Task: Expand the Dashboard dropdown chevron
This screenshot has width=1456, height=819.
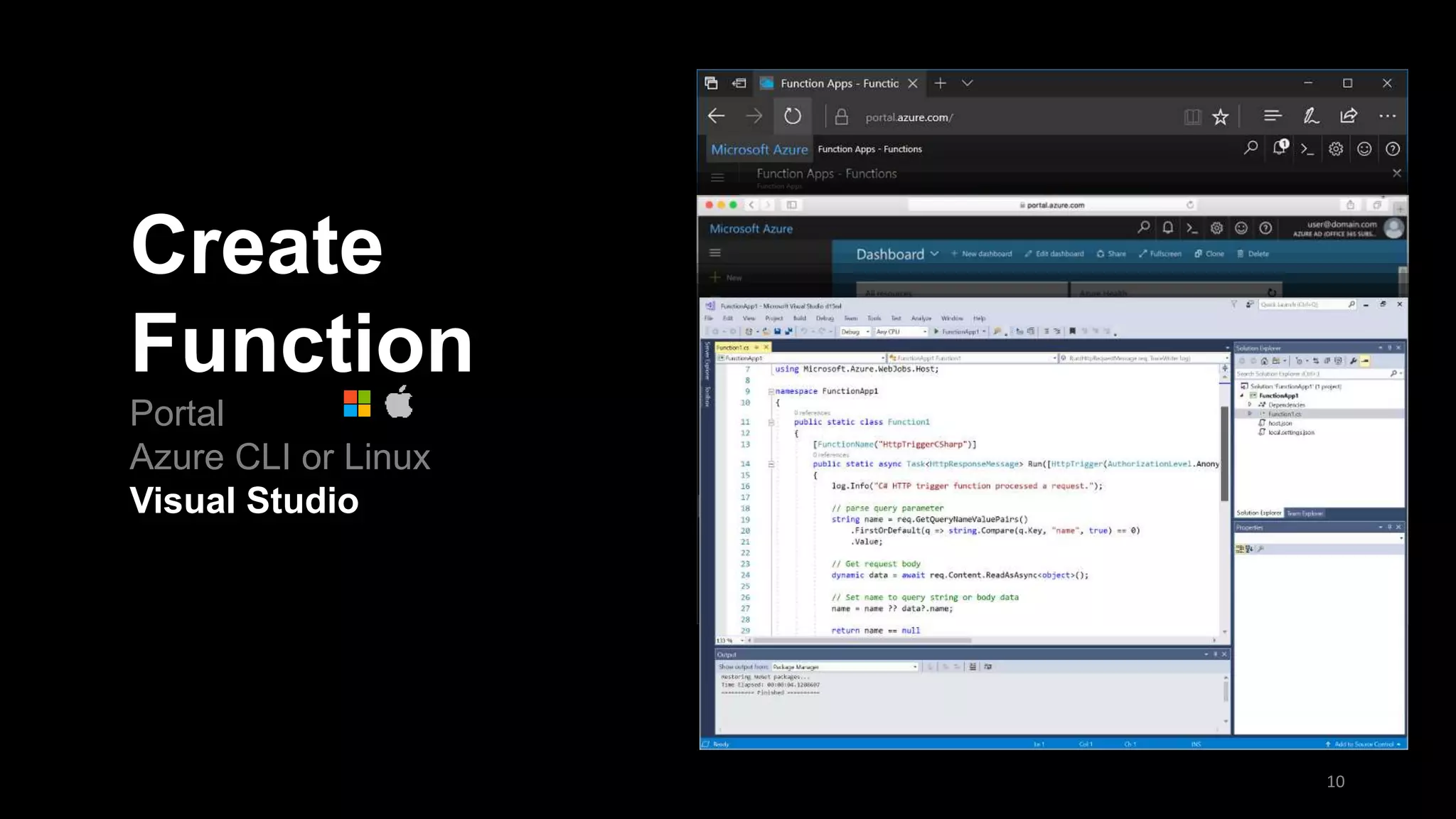Action: (x=934, y=254)
